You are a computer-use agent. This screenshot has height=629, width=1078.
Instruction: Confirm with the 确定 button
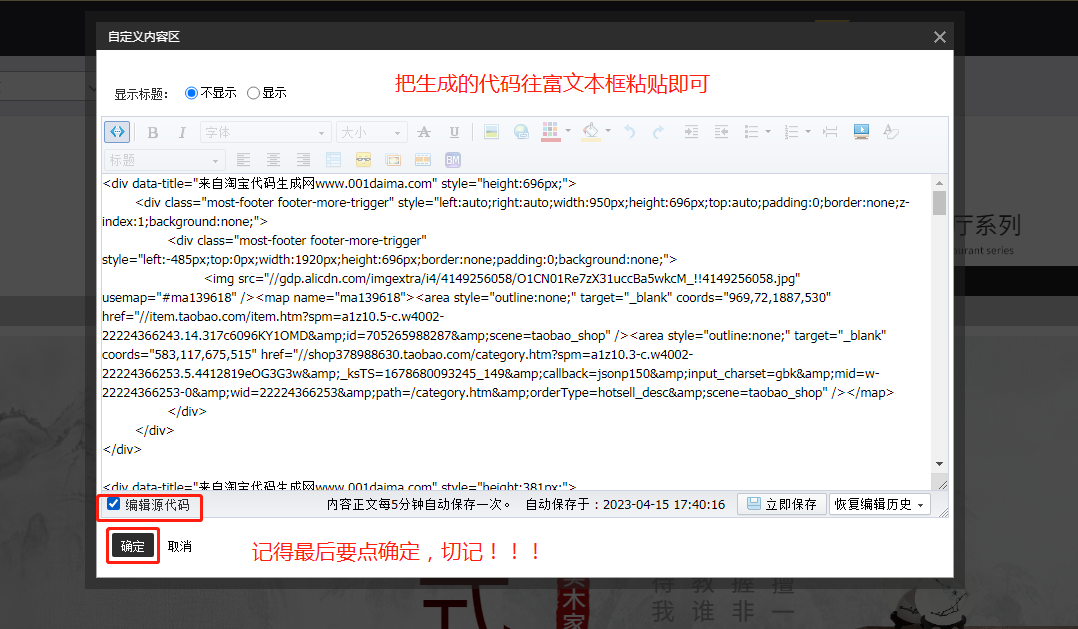click(x=133, y=546)
